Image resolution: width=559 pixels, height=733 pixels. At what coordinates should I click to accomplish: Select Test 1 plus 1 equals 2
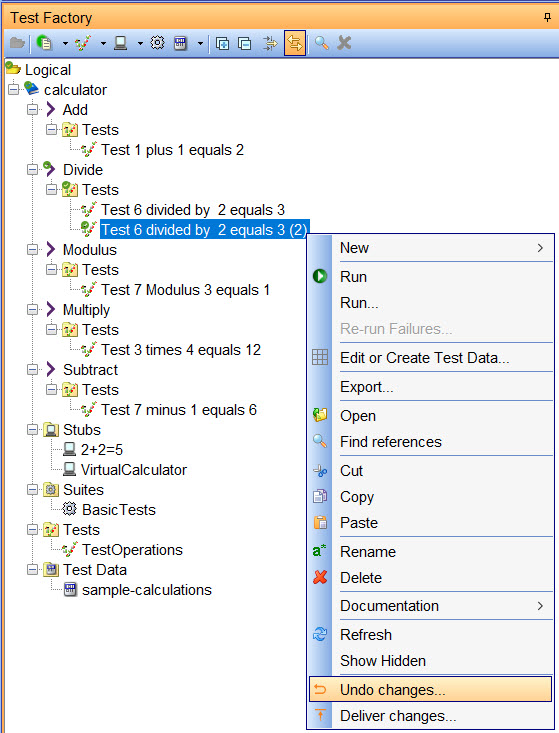[172, 150]
